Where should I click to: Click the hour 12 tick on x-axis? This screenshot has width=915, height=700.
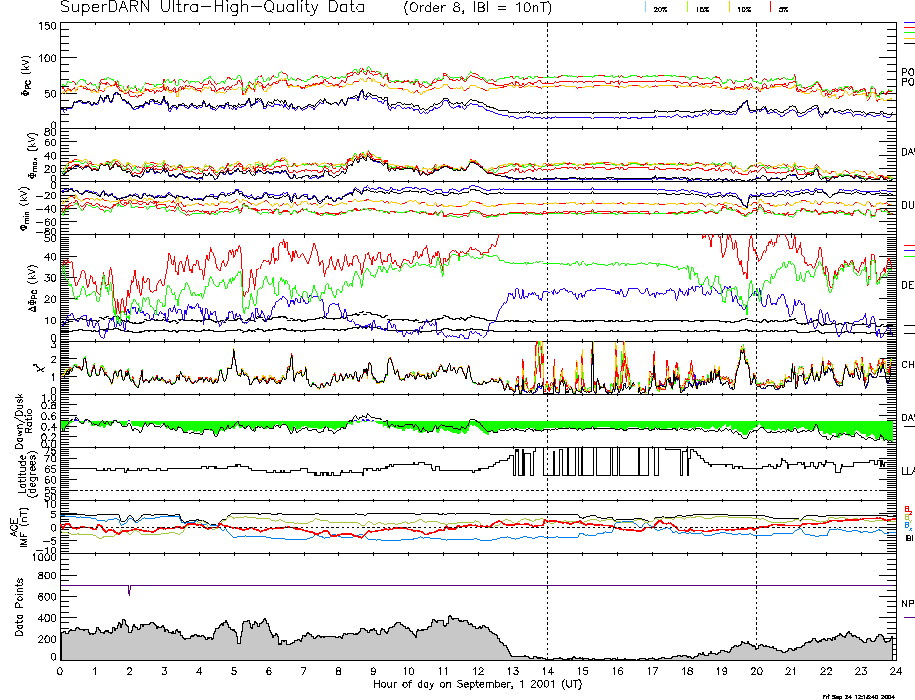pos(477,672)
